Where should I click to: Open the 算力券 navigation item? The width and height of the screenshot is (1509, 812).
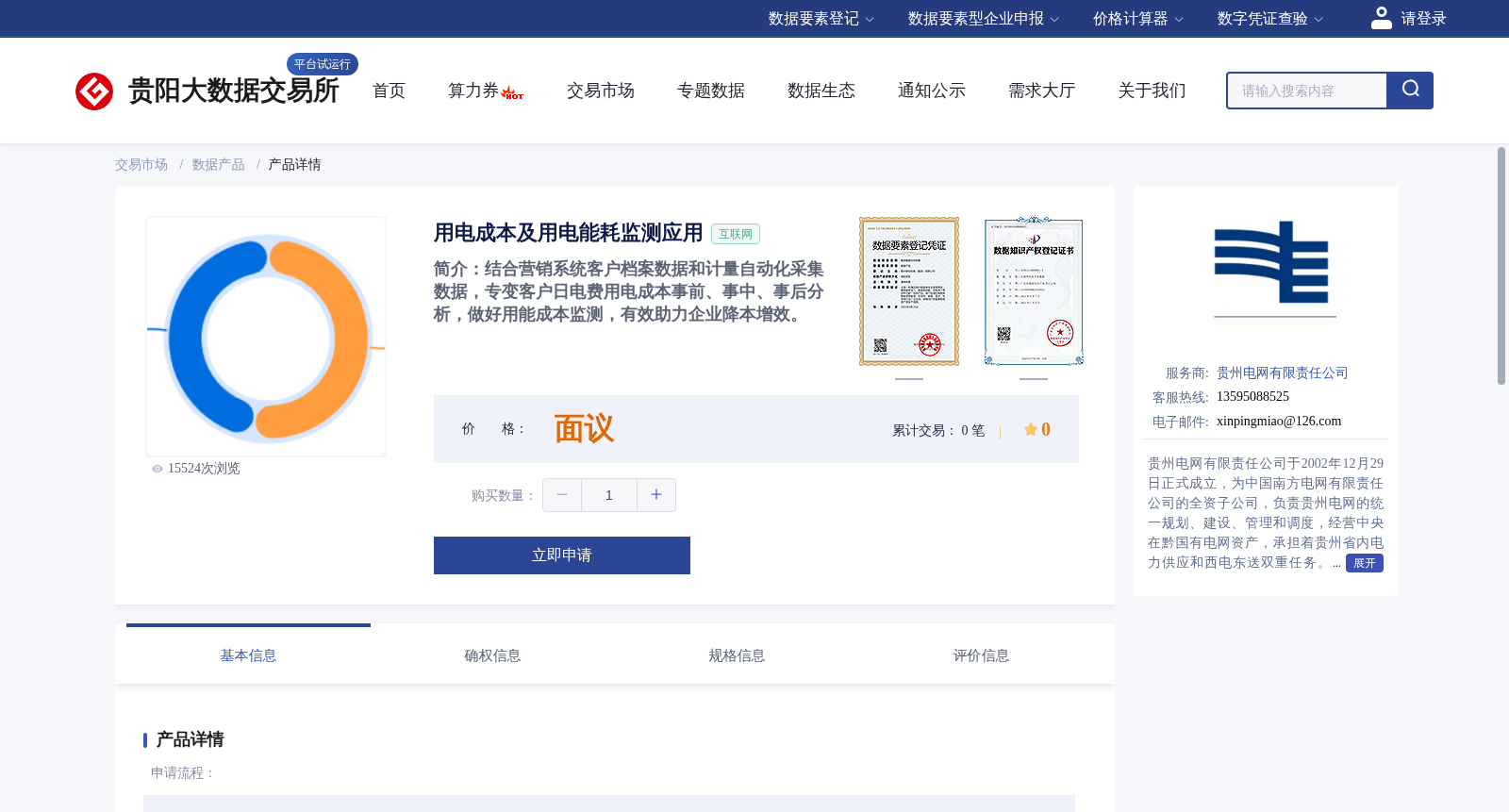point(473,91)
